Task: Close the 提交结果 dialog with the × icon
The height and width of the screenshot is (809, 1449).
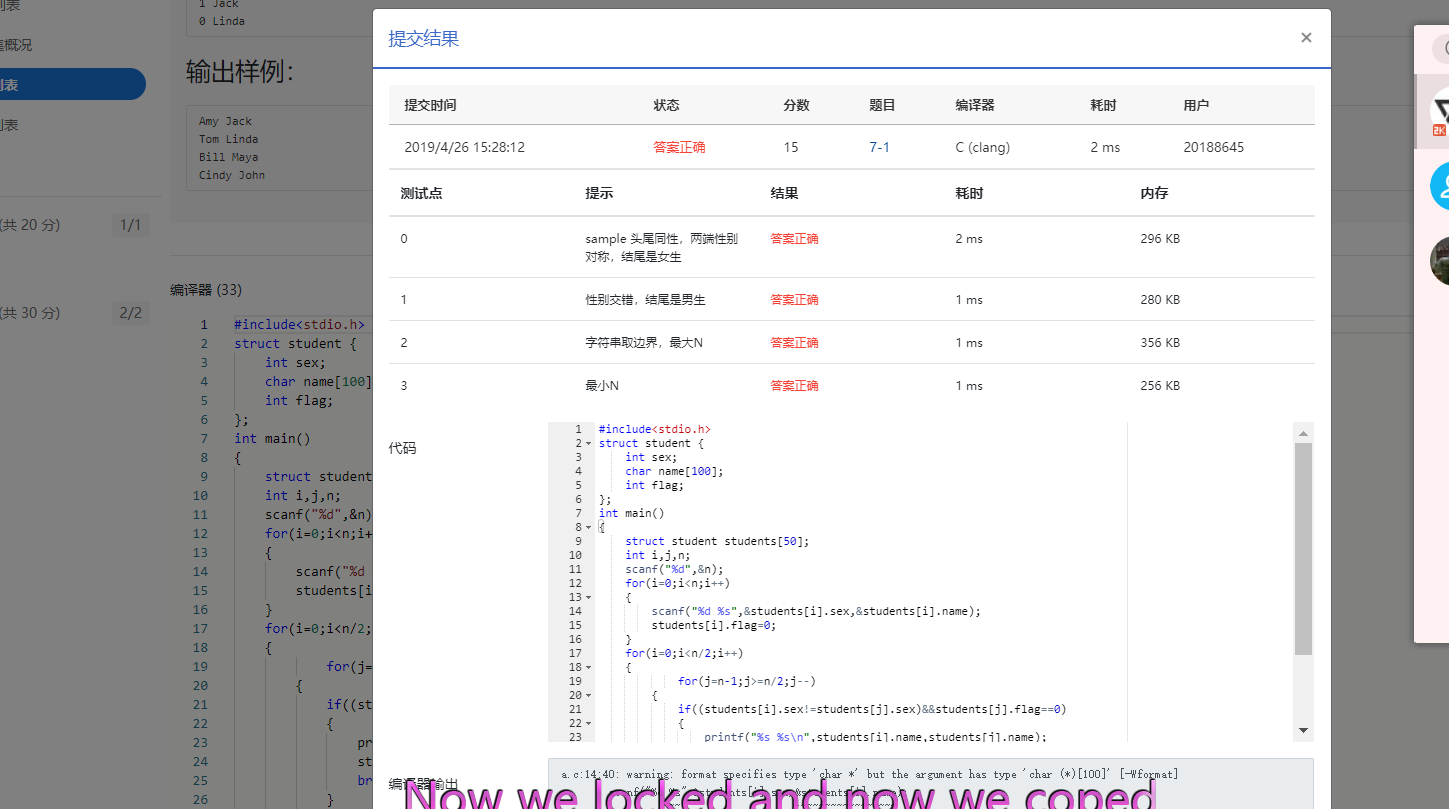Action: coord(1306,38)
